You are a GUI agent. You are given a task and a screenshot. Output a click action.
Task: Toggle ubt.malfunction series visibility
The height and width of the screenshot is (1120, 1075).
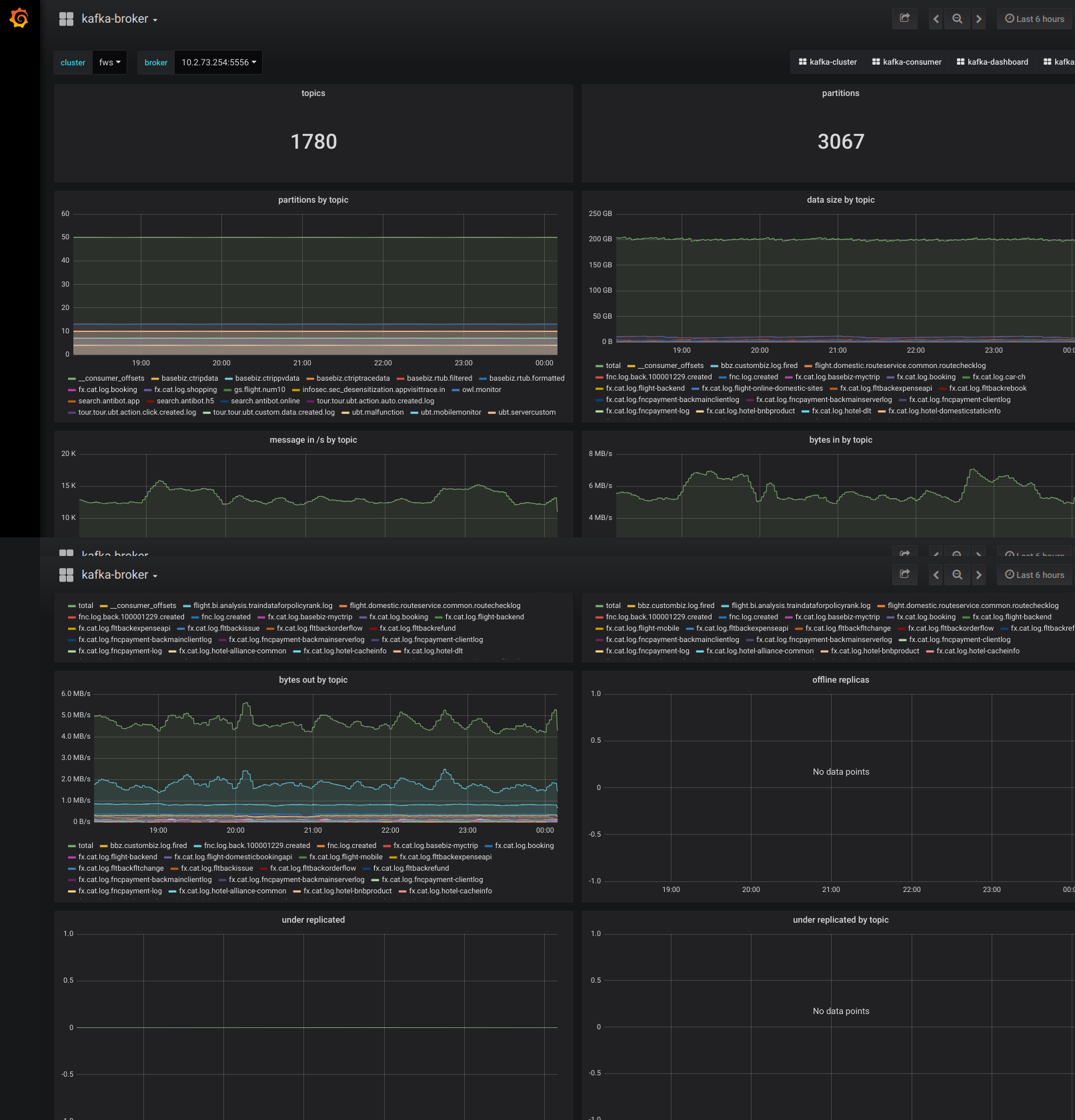coord(378,413)
